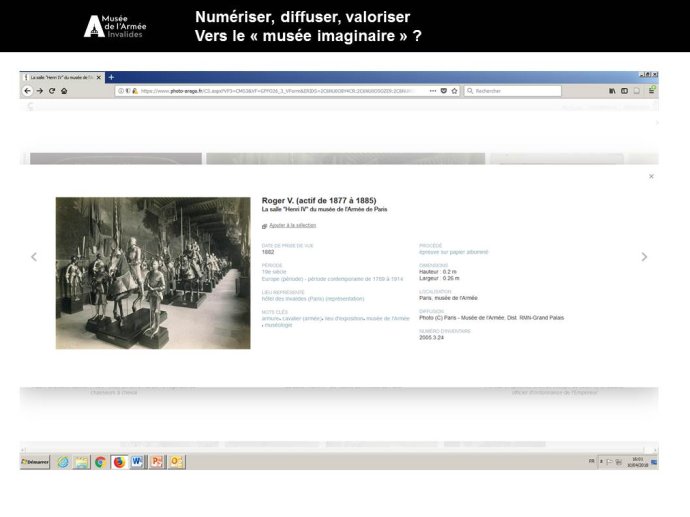Screen dimensions: 690x517
Task: Open Word from the taskbar
Action: pyautogui.click(x=137, y=462)
